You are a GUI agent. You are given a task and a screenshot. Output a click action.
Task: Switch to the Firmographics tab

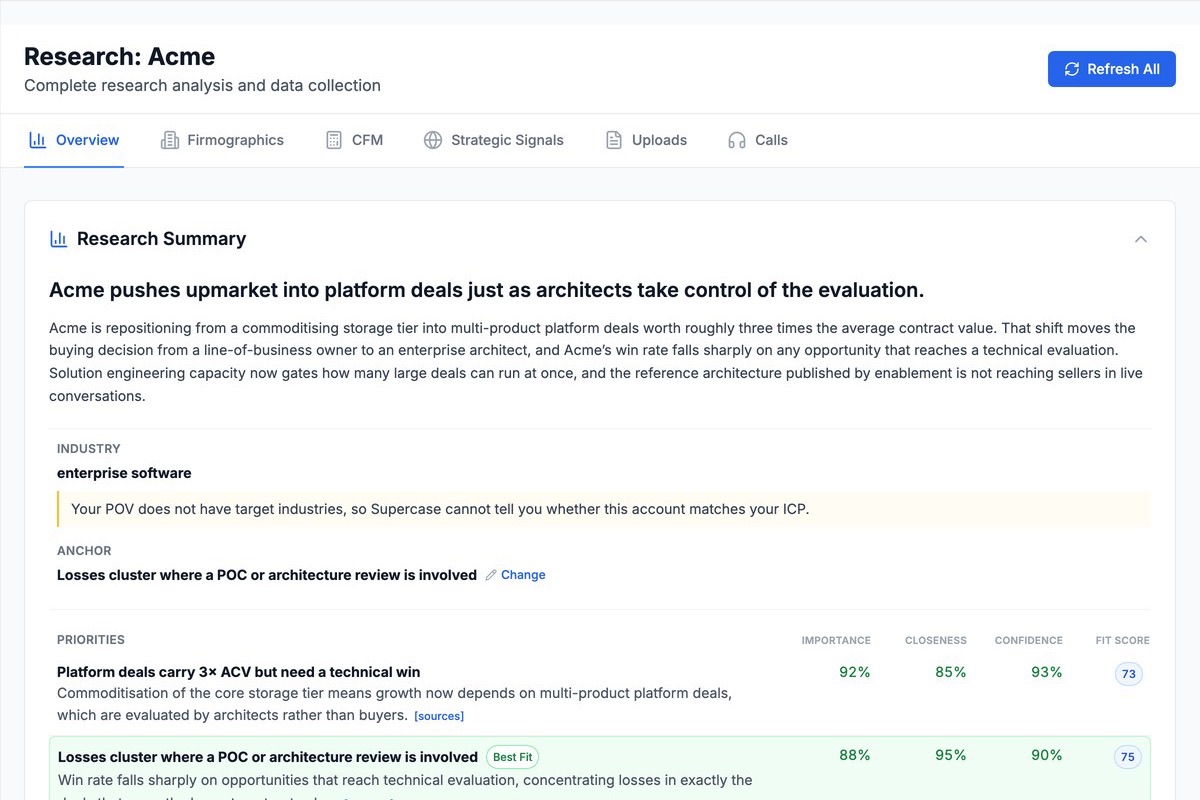click(x=222, y=140)
